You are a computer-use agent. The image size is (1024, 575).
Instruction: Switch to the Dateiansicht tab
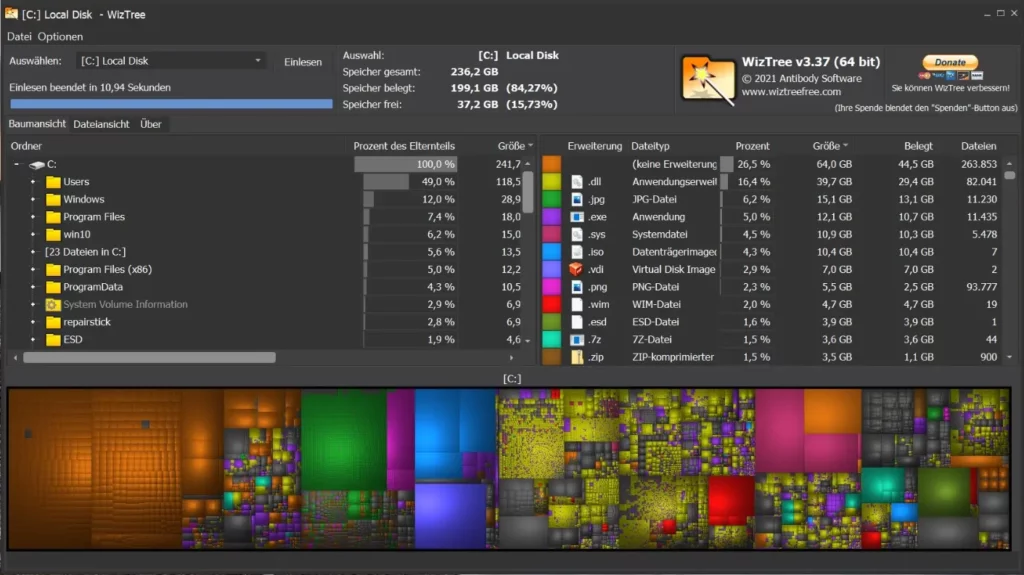(x=102, y=124)
